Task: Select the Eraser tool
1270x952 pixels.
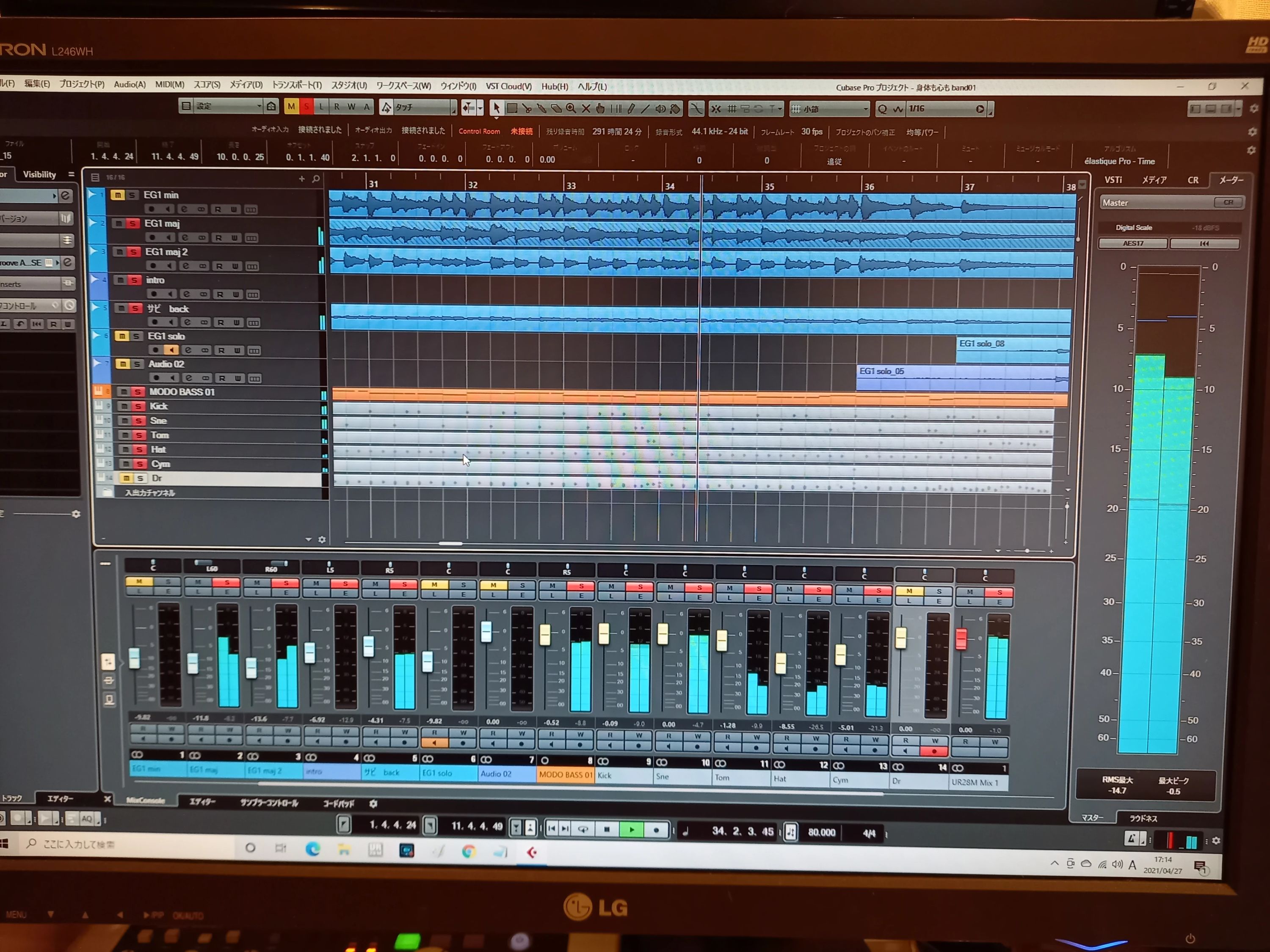Action: [556, 108]
